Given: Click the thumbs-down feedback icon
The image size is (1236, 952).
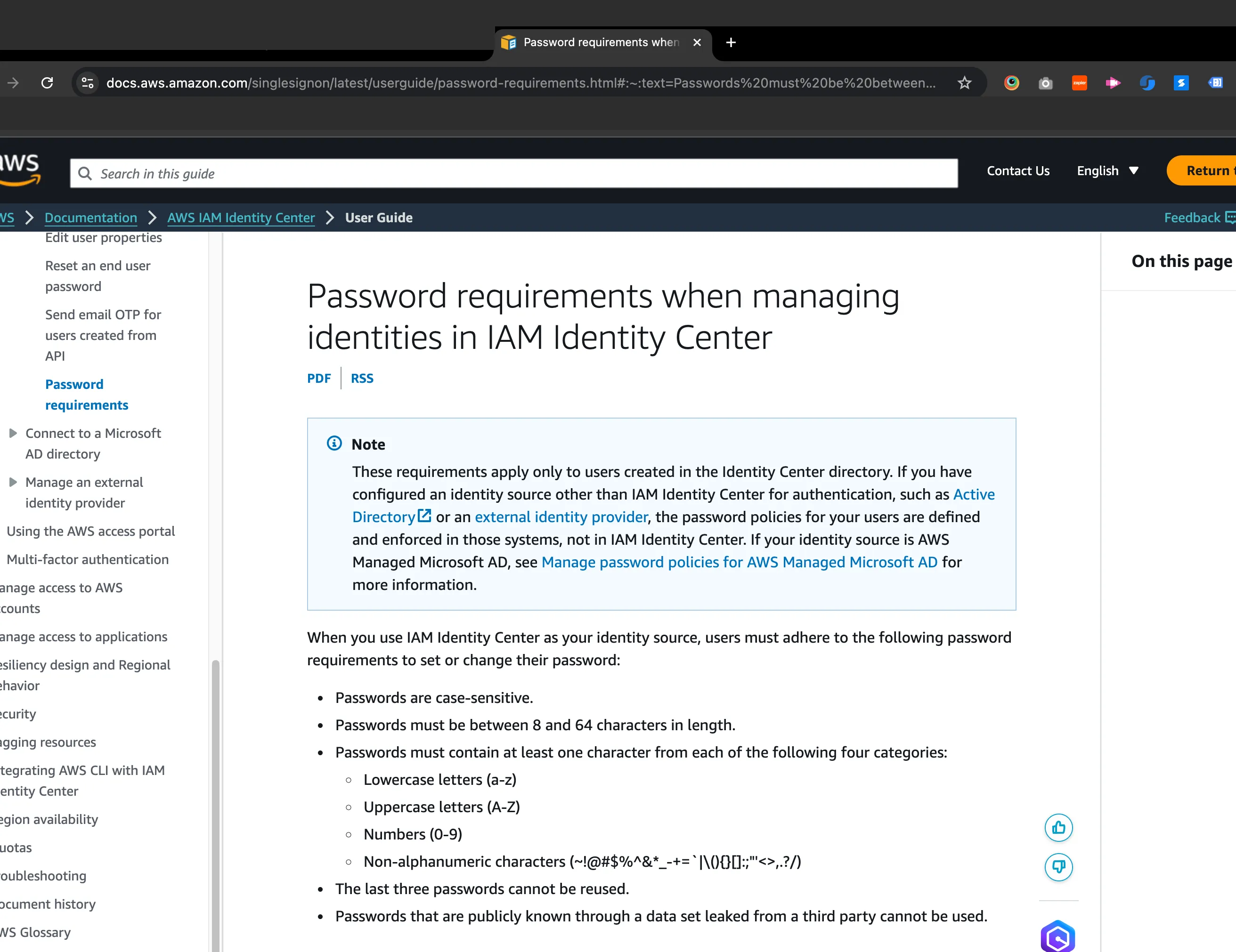Looking at the screenshot, I should click(1059, 867).
